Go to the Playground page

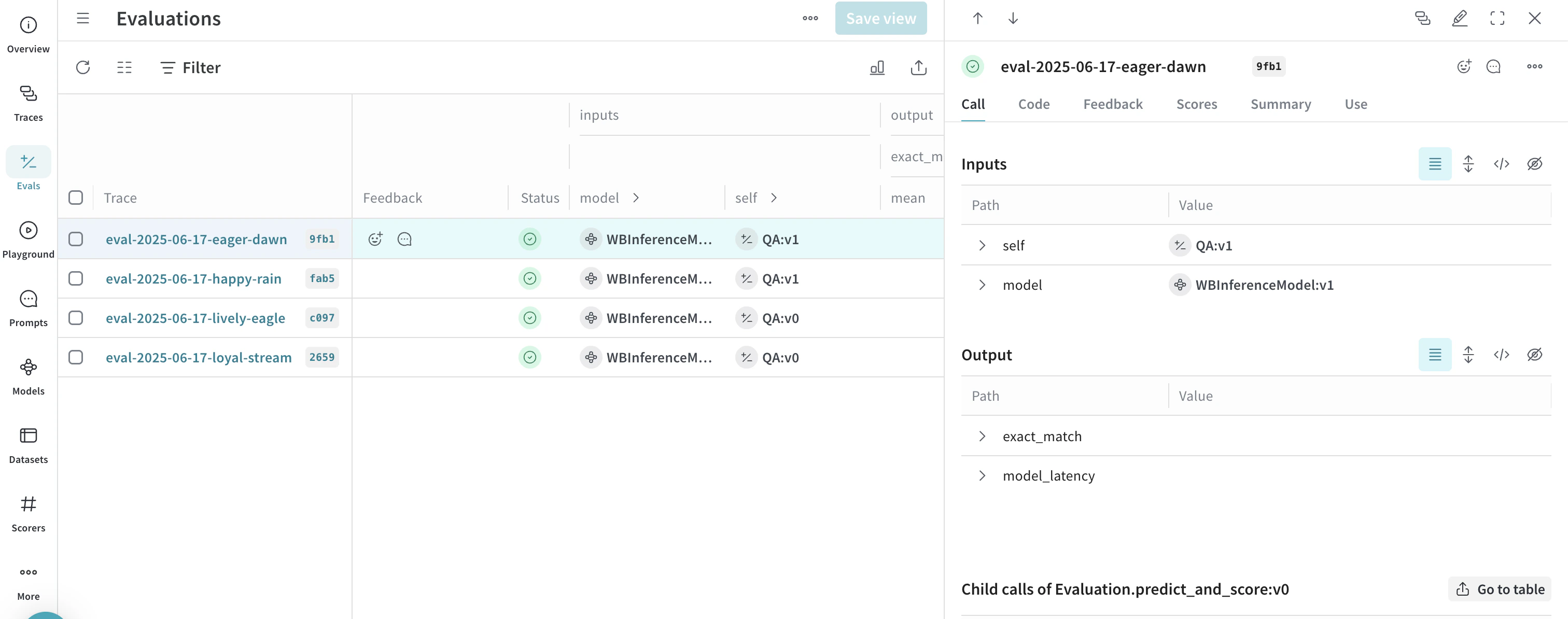click(x=28, y=240)
